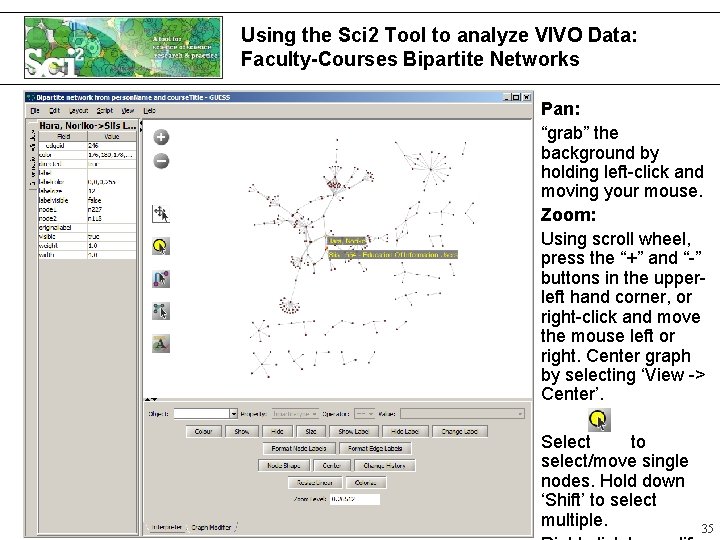Viewport: 720px width, 540px height.
Task: Select the color row value
Action: pos(112,155)
